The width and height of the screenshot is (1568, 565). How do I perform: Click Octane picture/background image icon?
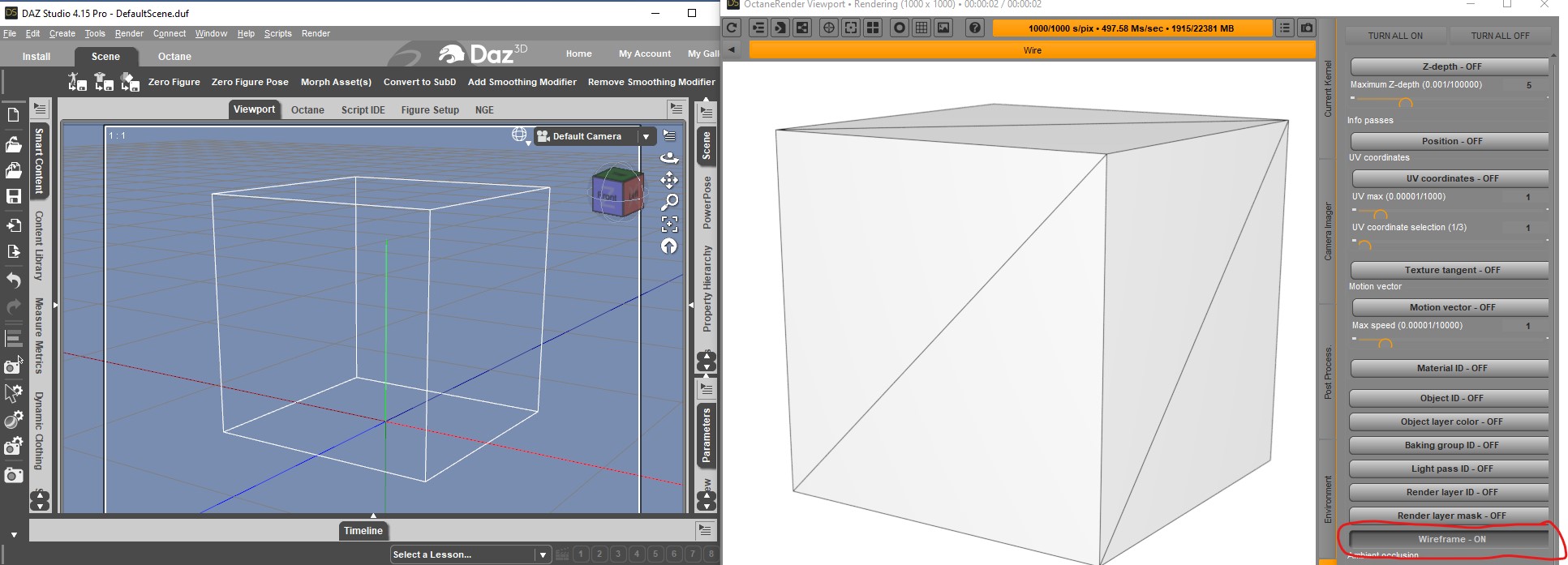pos(943,28)
